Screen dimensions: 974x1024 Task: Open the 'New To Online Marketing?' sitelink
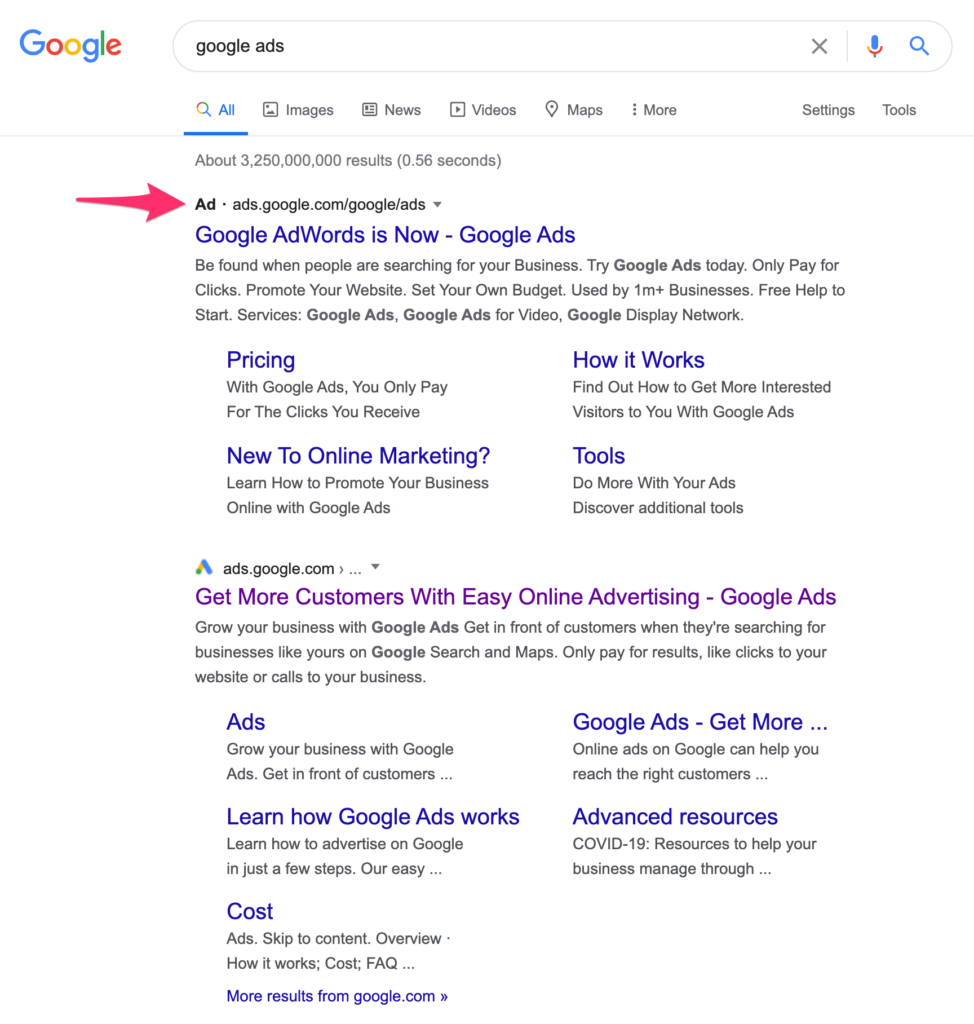pyautogui.click(x=358, y=456)
